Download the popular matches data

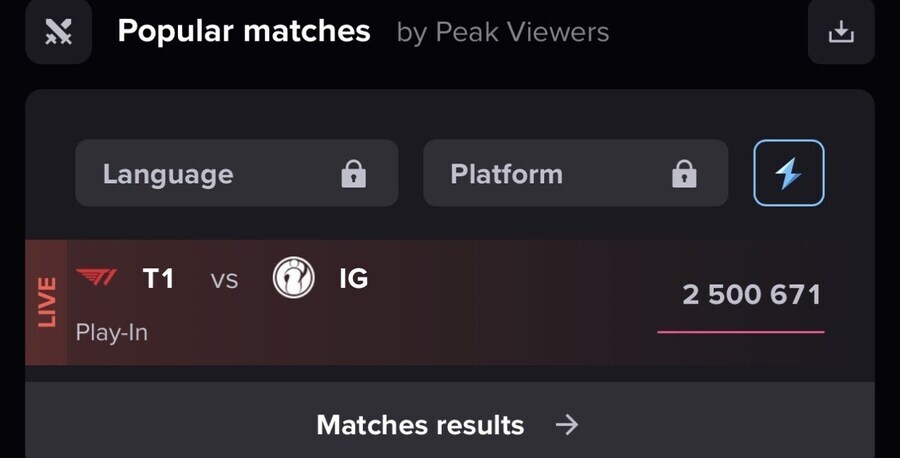tap(841, 31)
